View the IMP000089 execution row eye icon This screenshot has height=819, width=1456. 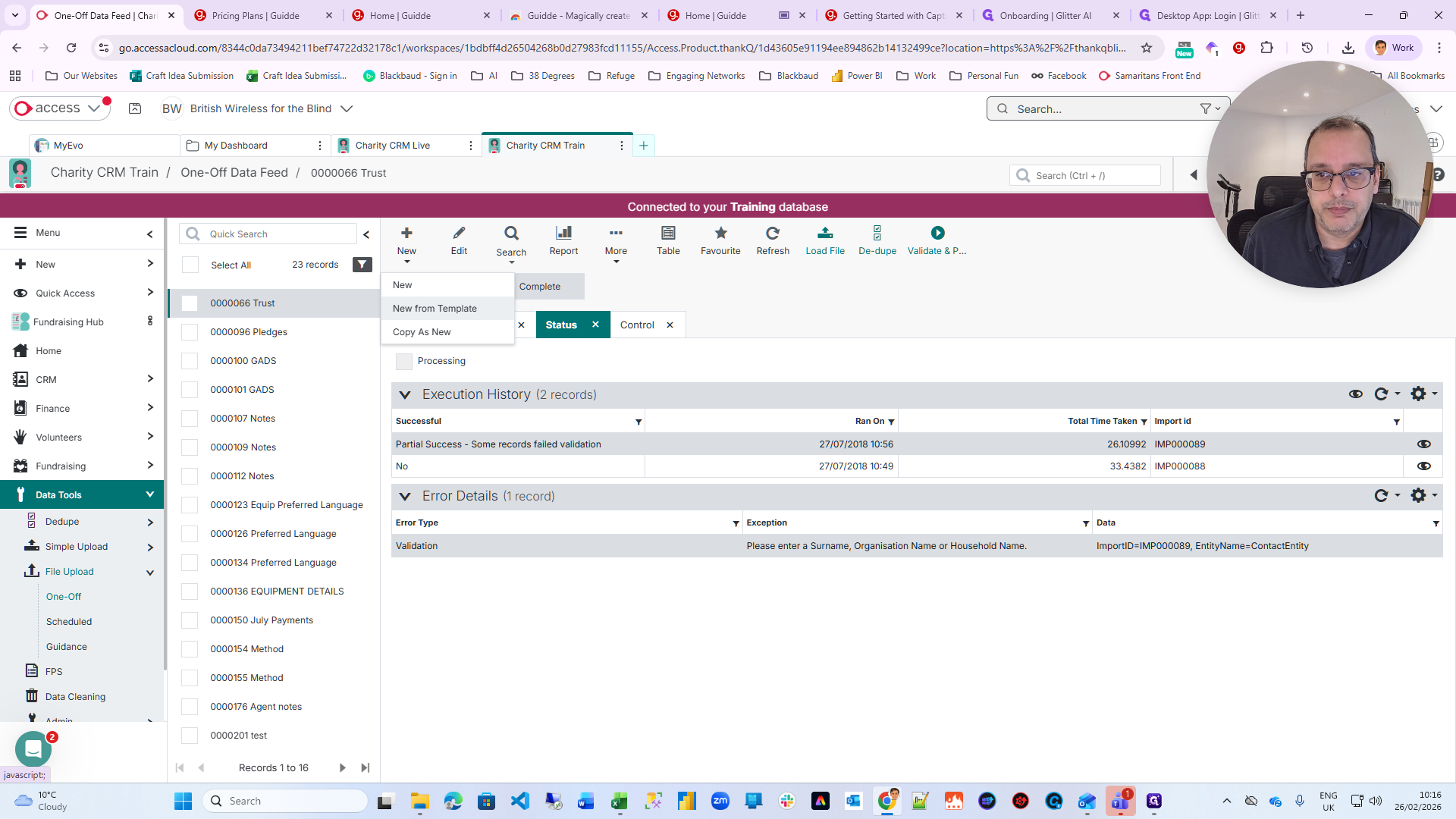(1423, 444)
